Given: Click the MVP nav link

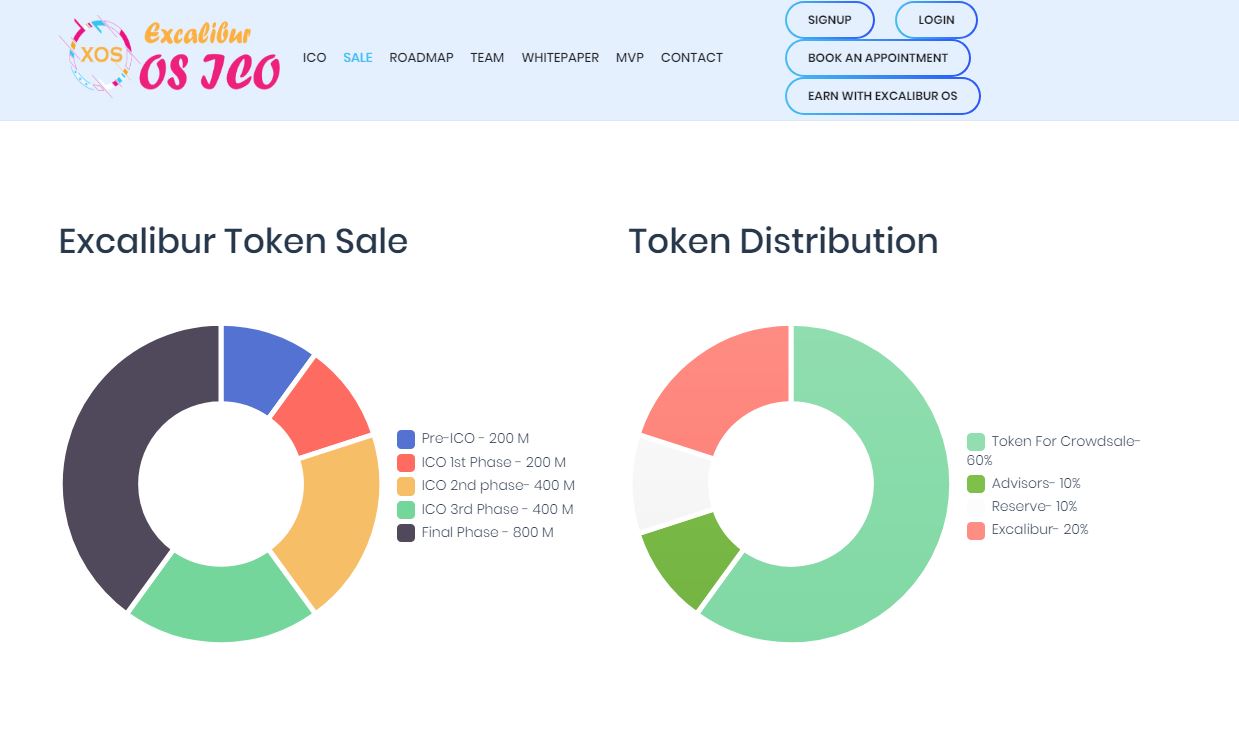Looking at the screenshot, I should coord(630,58).
